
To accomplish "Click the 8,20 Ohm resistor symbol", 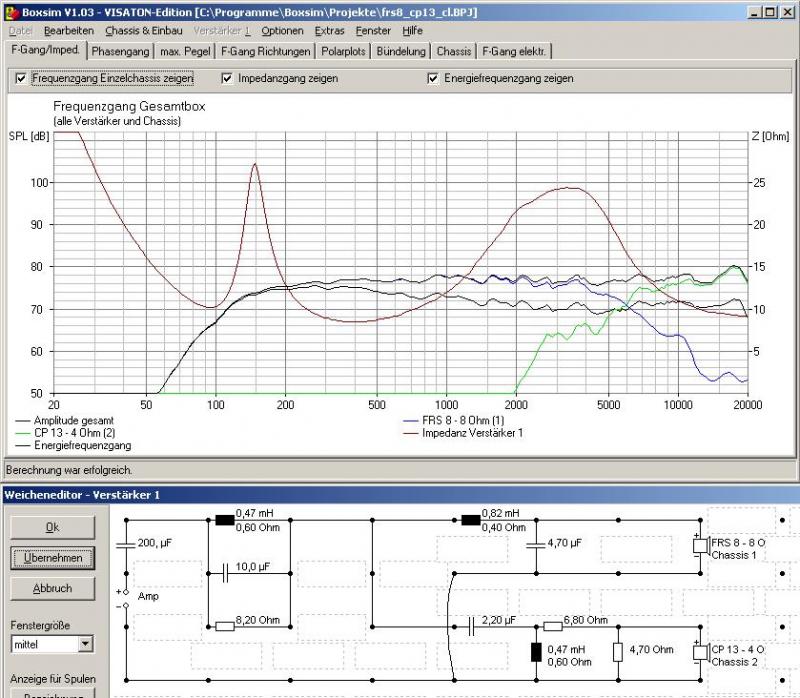I will pos(224,626).
